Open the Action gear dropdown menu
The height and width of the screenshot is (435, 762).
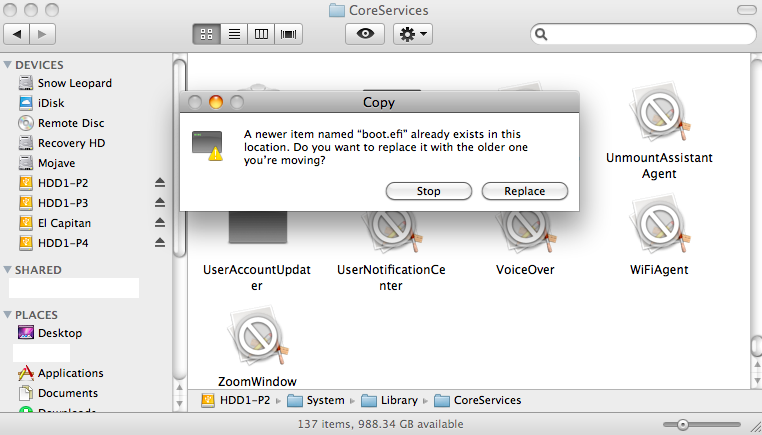click(x=413, y=34)
